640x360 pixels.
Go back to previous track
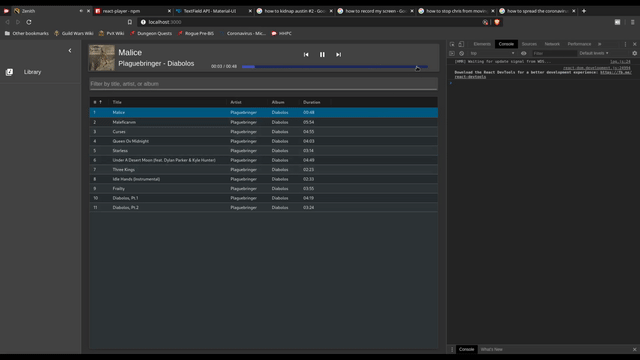point(306,54)
